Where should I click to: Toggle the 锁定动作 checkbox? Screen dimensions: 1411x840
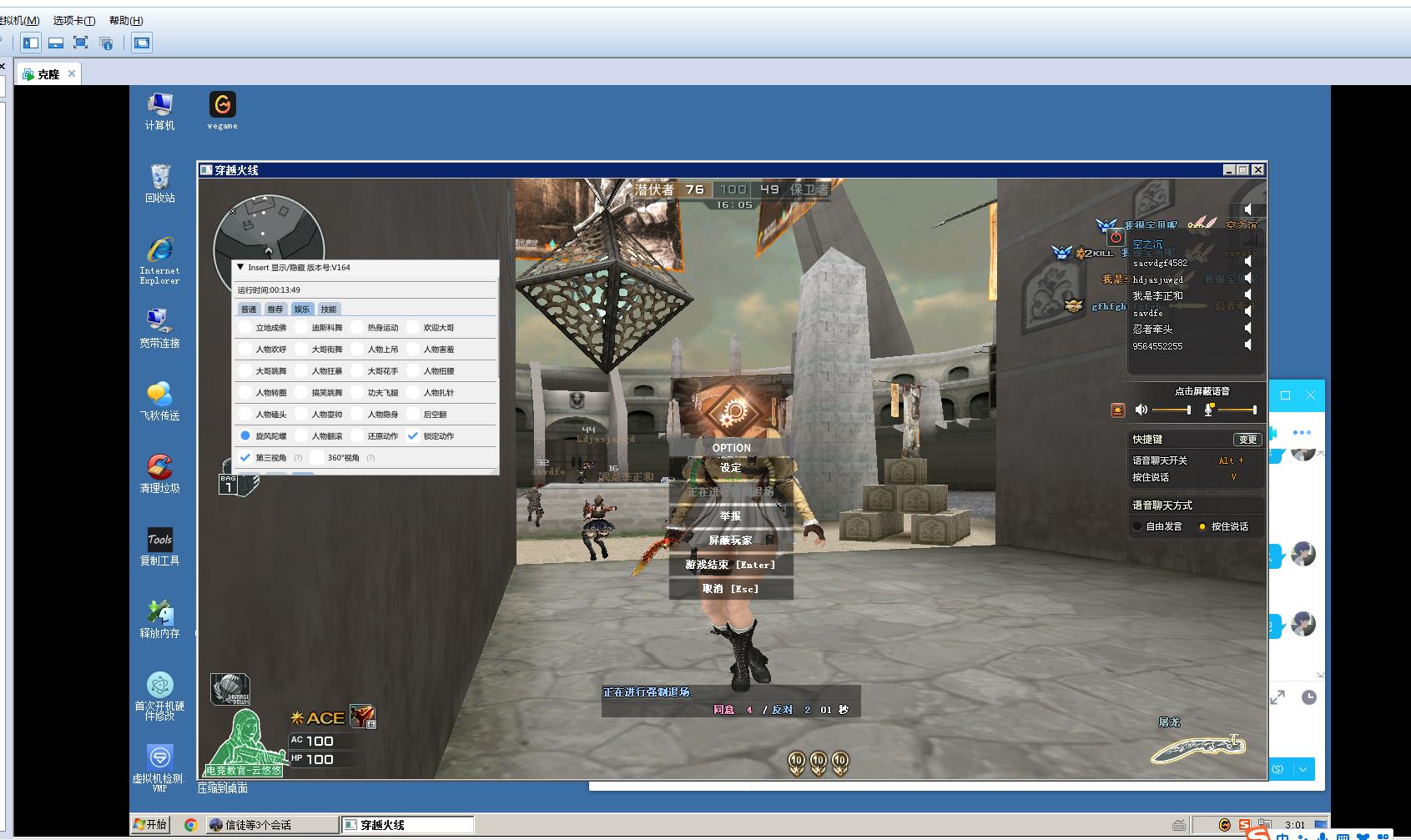(412, 435)
